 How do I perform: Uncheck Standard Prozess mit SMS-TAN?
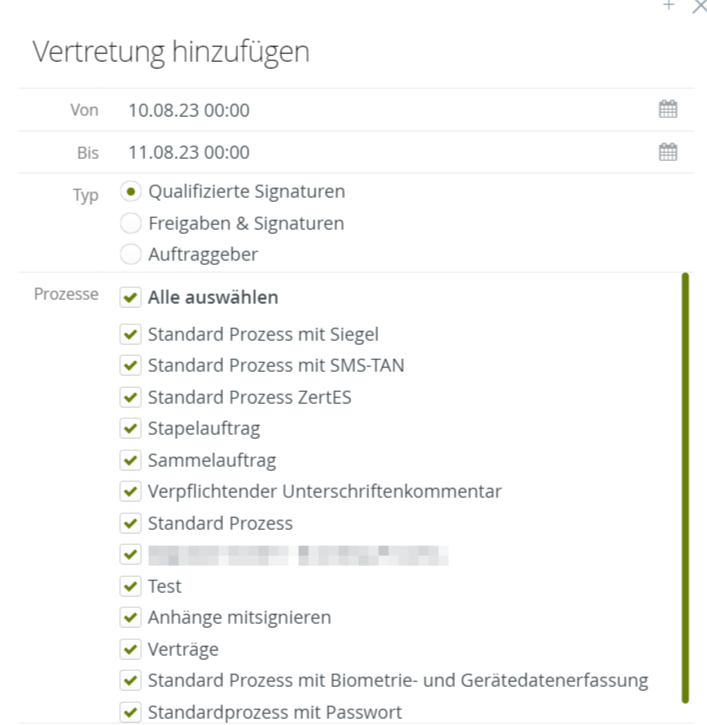coord(129,366)
